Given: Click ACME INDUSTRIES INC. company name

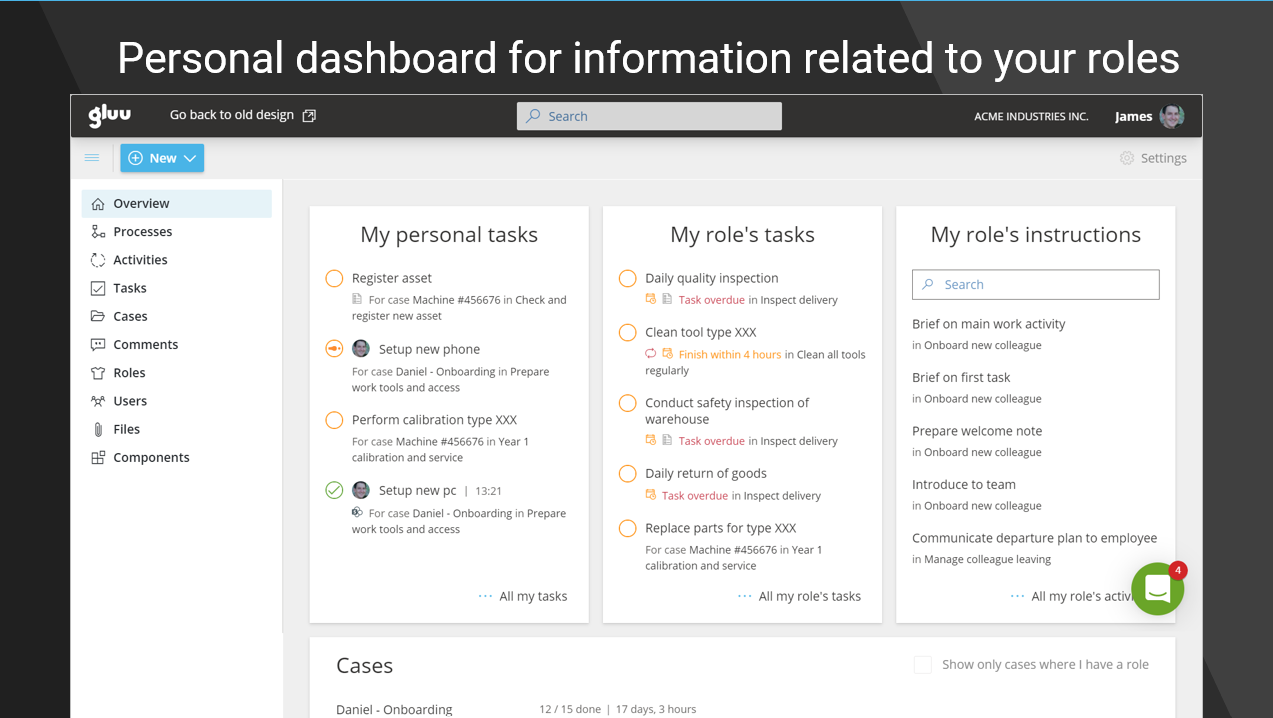Looking at the screenshot, I should (x=1031, y=116).
